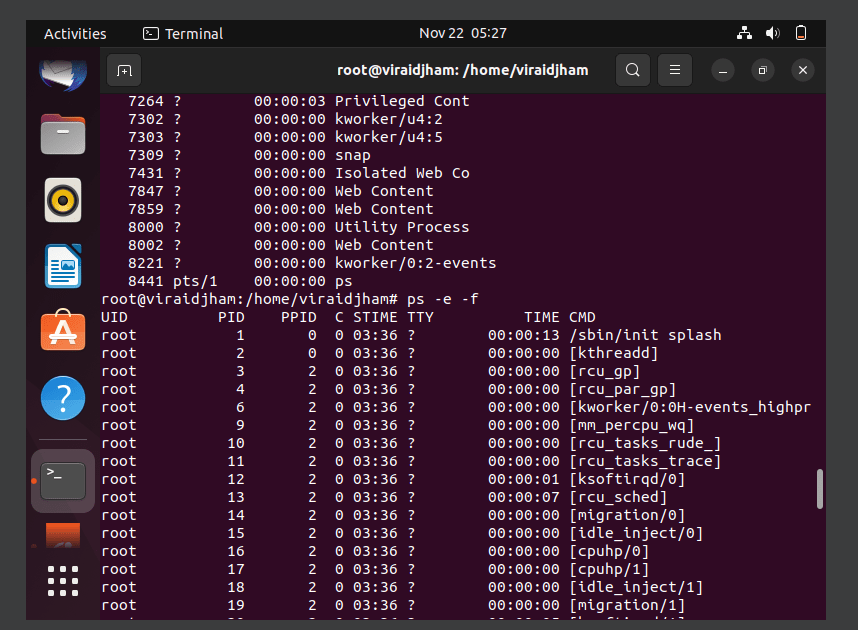Screen dimensions: 858x630
Task: Click the terminal vertical scrollbar handle
Action: tap(819, 489)
